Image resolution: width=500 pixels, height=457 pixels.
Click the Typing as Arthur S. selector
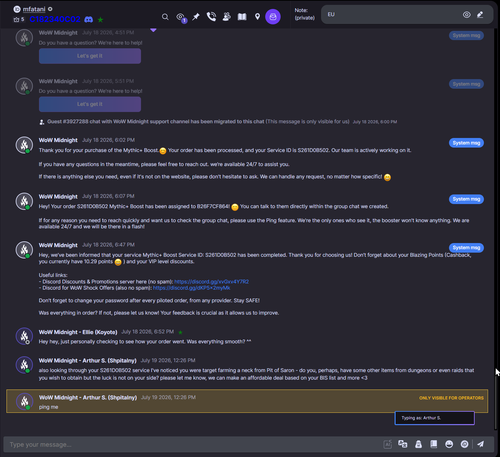click(x=435, y=418)
